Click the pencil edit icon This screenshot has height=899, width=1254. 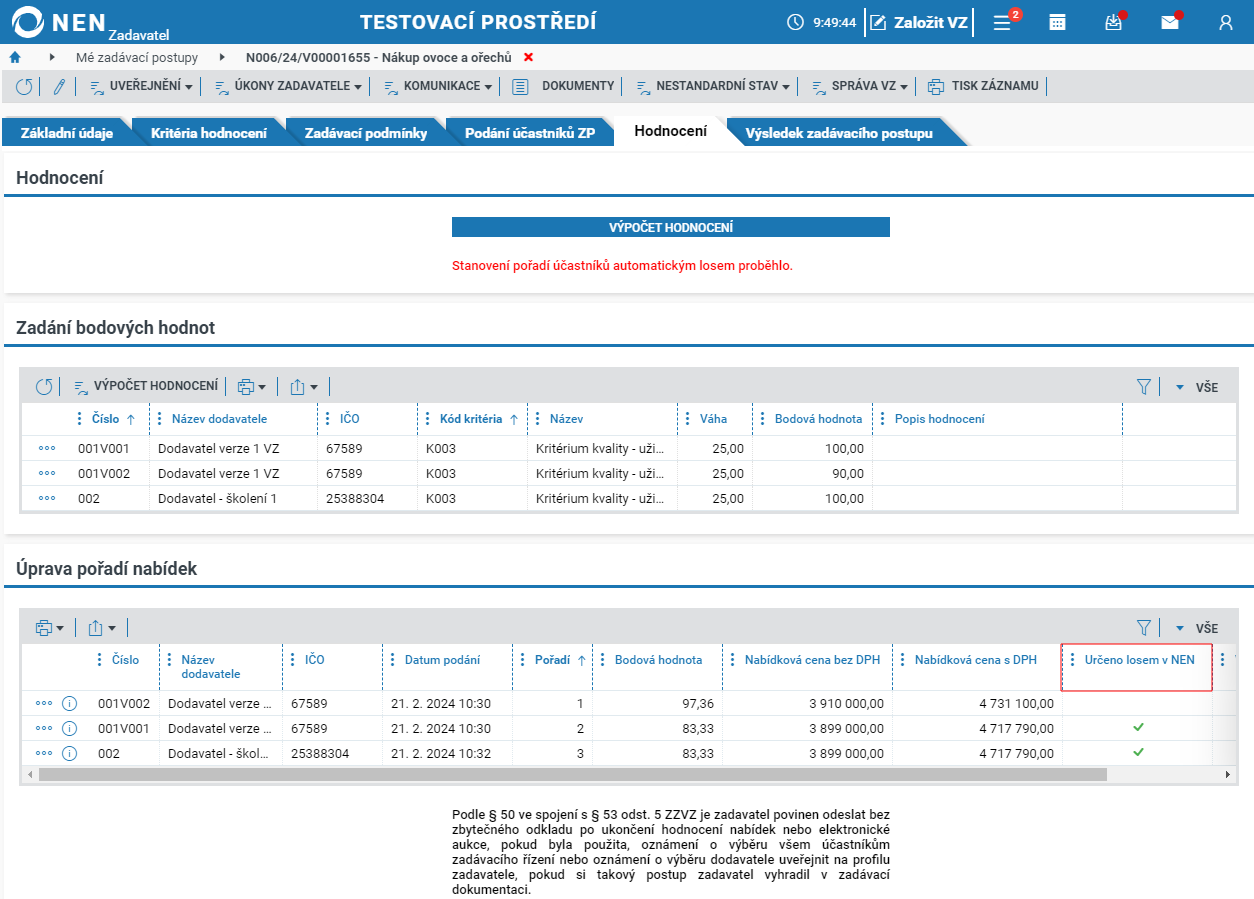coord(59,87)
